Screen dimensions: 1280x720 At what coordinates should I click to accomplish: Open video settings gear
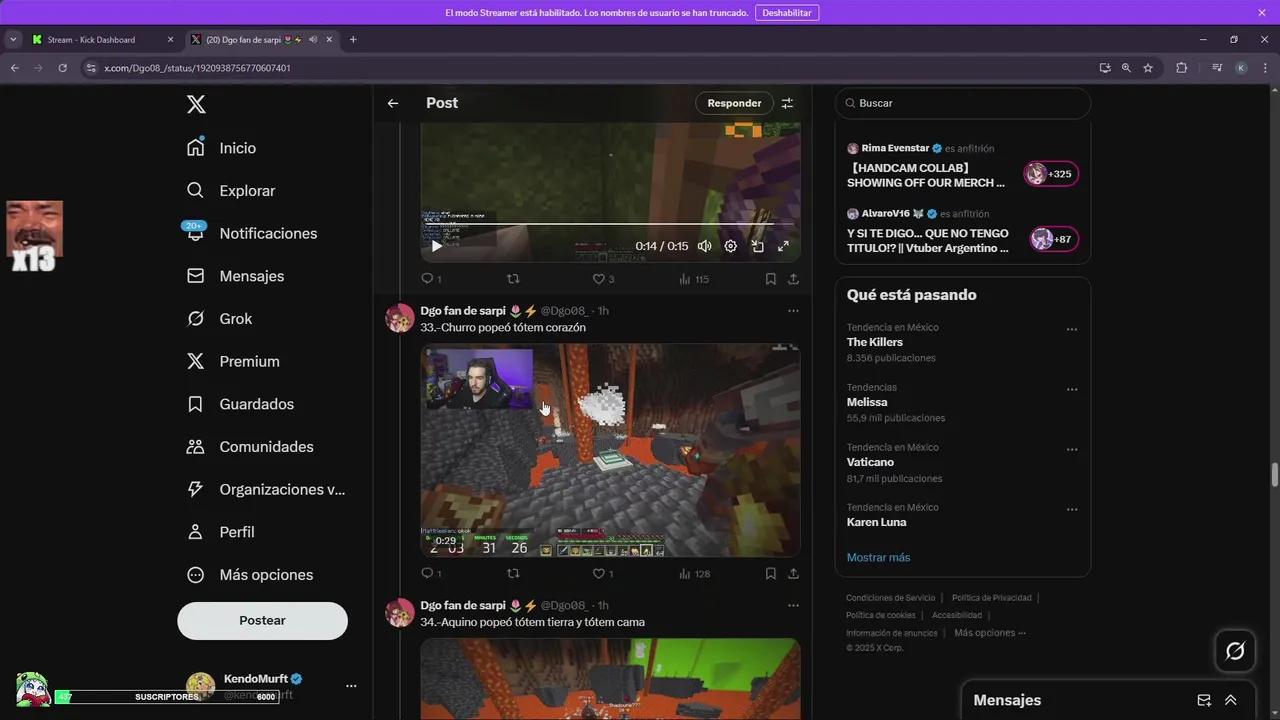pyautogui.click(x=731, y=246)
